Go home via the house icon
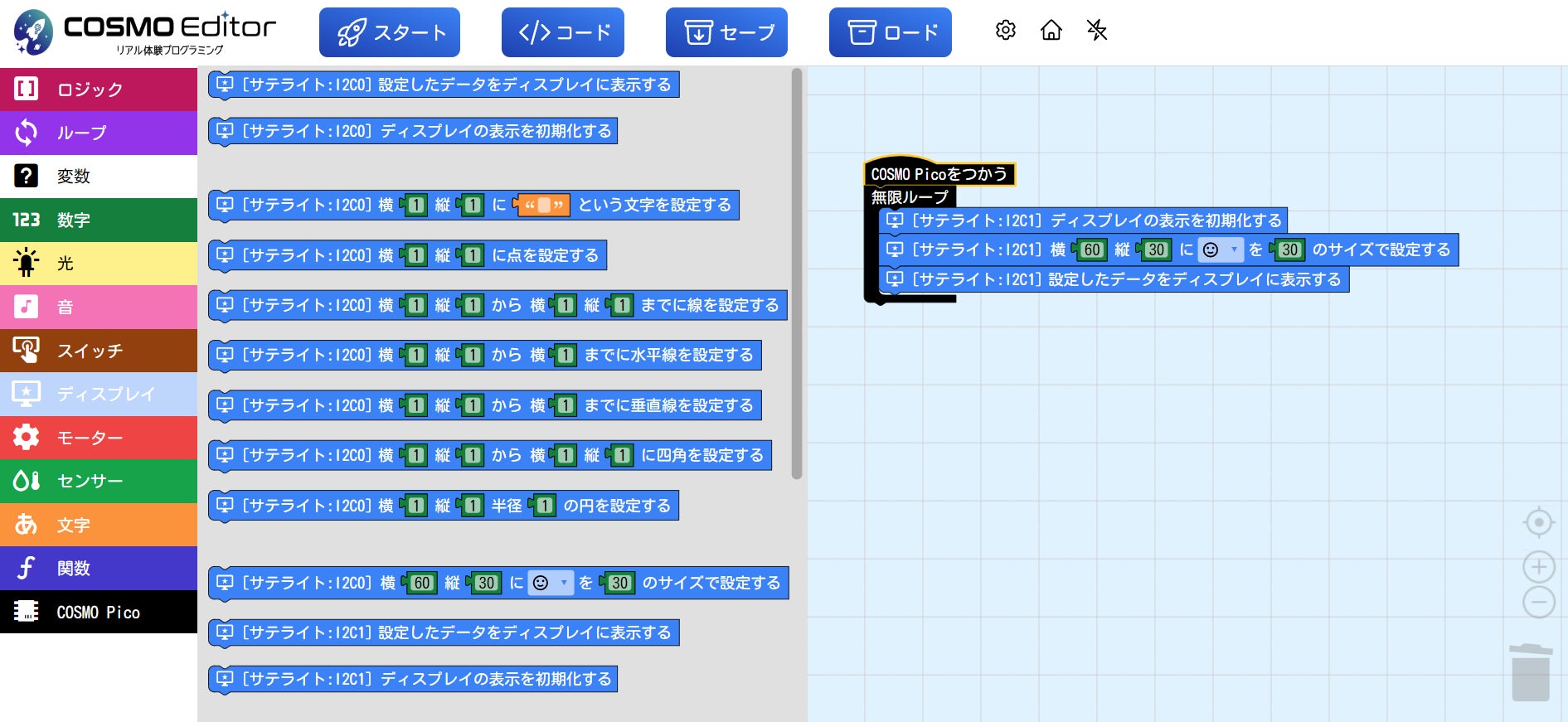This screenshot has height=722, width=1568. pos(1051,31)
